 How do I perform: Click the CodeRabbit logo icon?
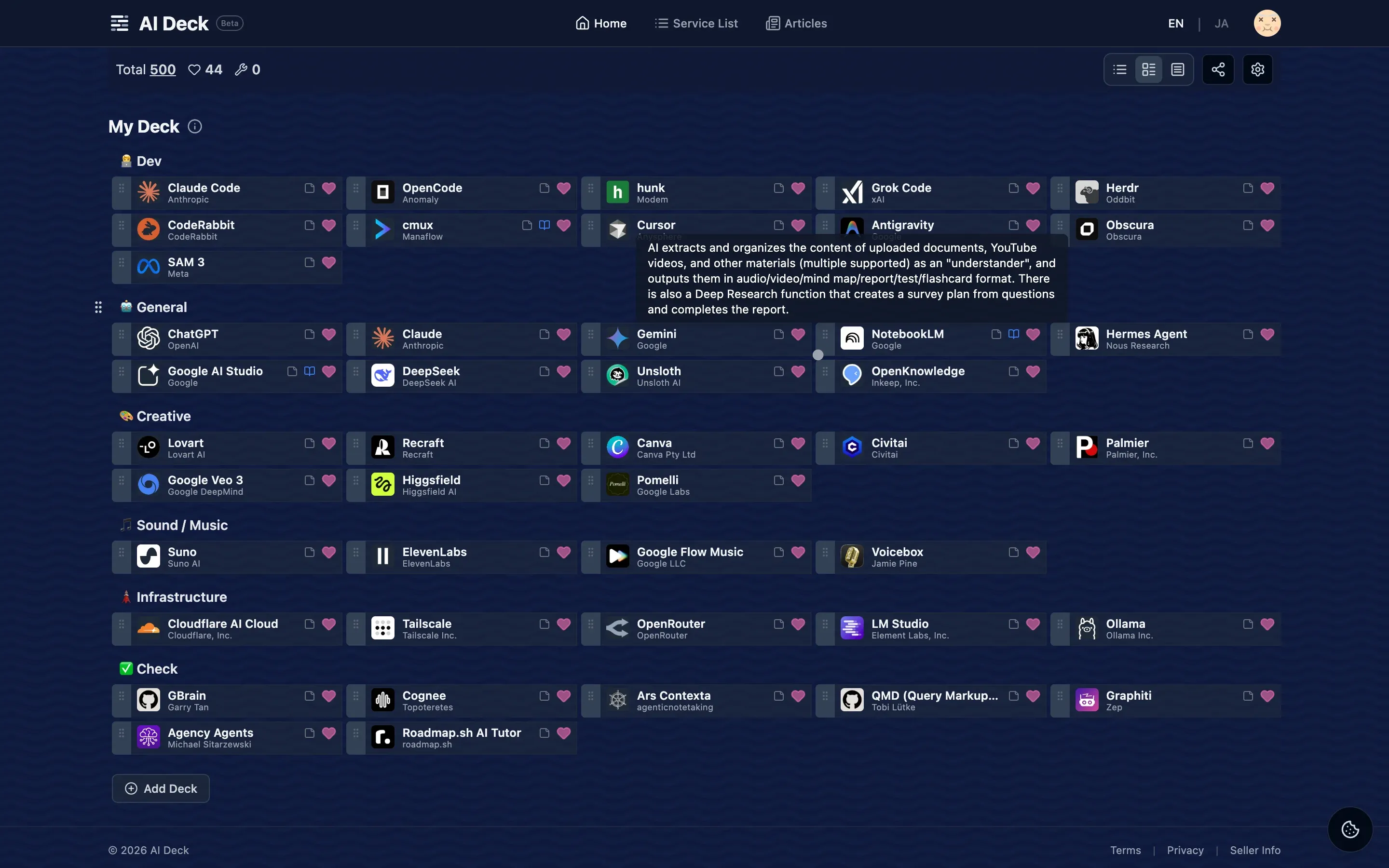click(x=149, y=230)
